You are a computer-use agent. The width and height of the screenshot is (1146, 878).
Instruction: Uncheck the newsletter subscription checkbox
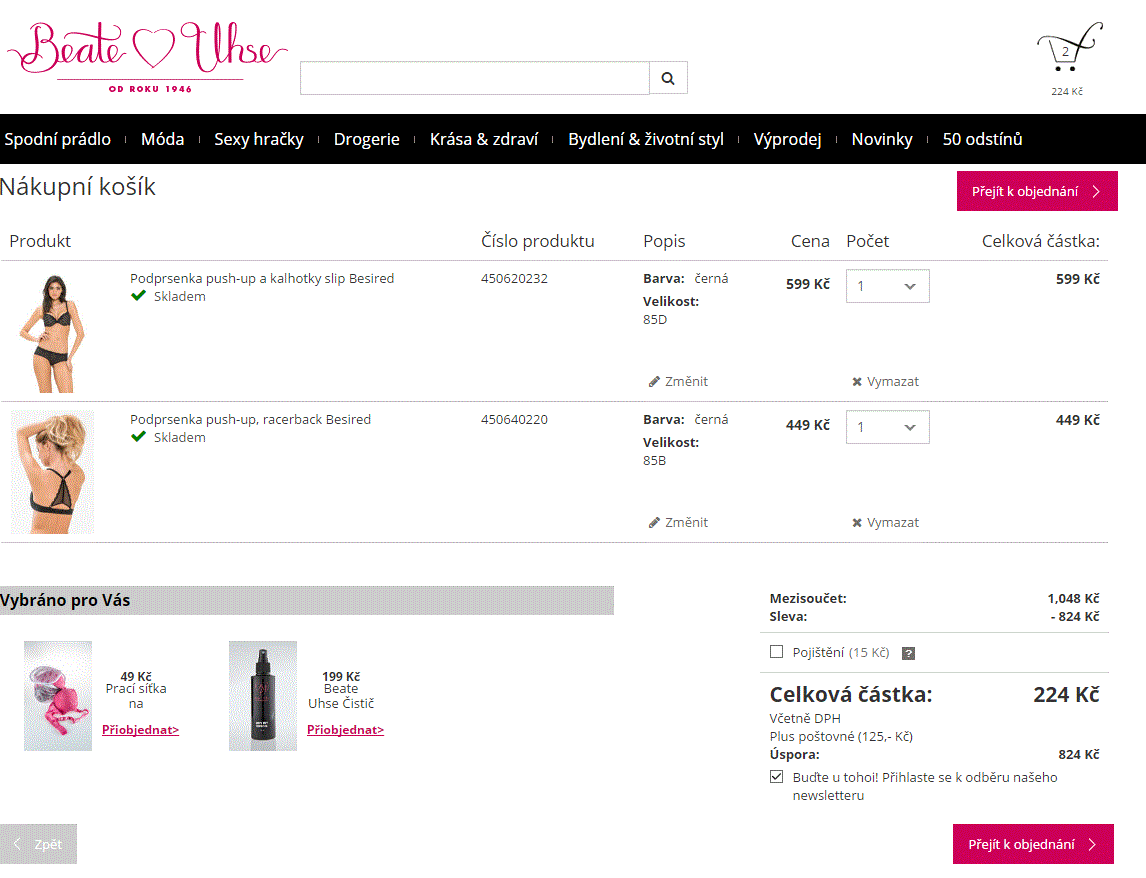[x=776, y=776]
